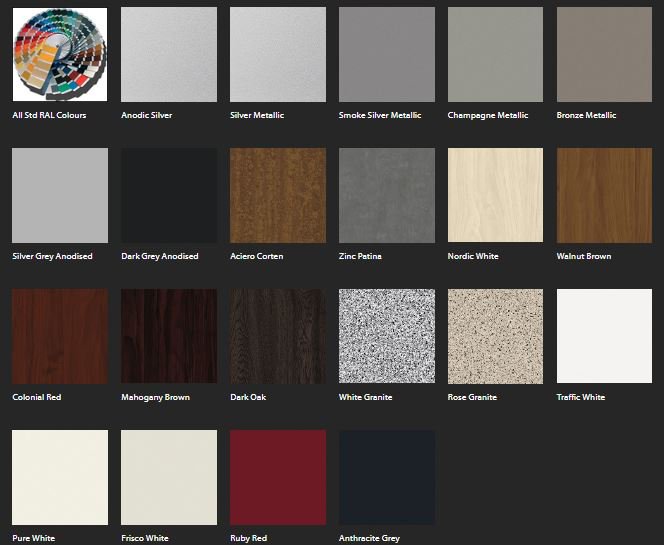Click the "Champagne Metallic" label
664x545 pixels.
(x=488, y=115)
